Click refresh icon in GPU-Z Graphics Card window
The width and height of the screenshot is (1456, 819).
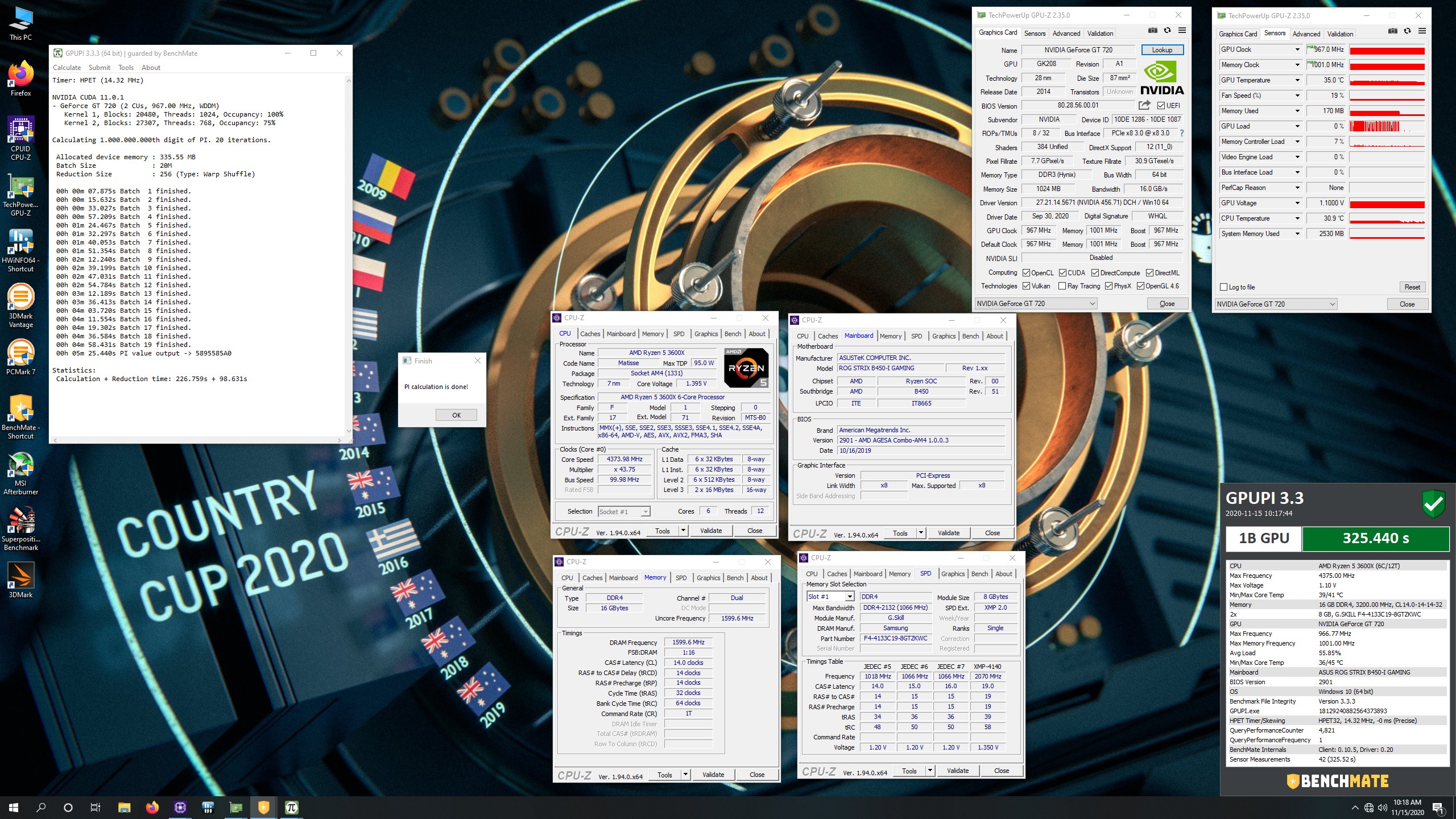coord(1167,31)
